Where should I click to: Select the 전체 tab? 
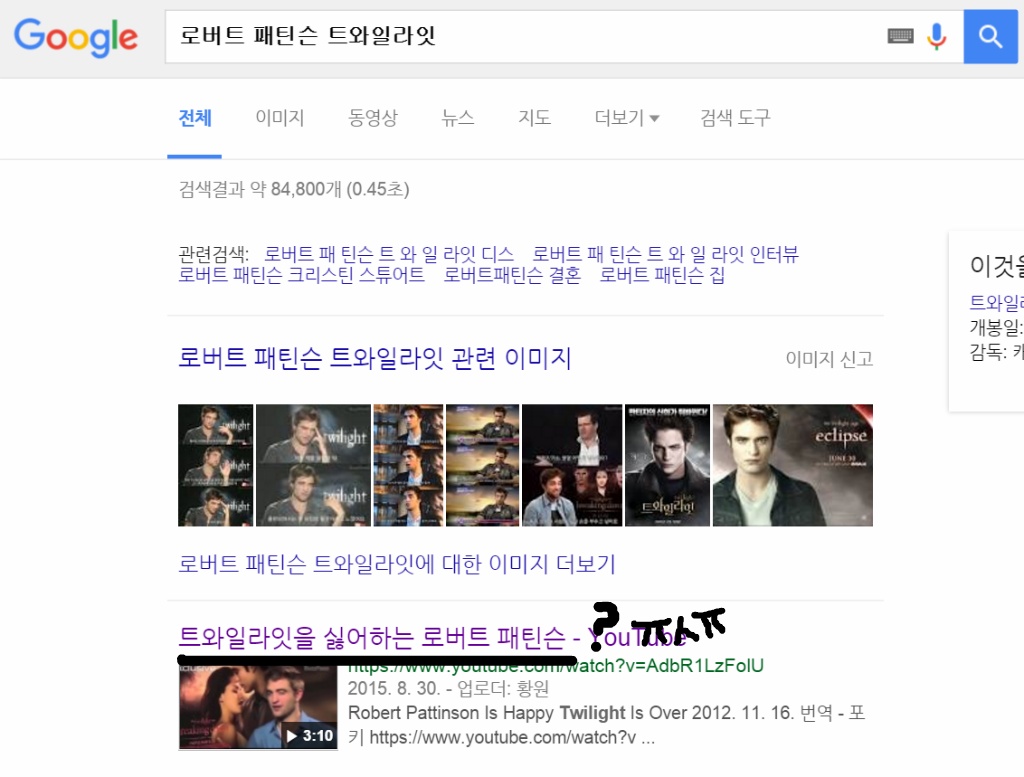point(195,118)
